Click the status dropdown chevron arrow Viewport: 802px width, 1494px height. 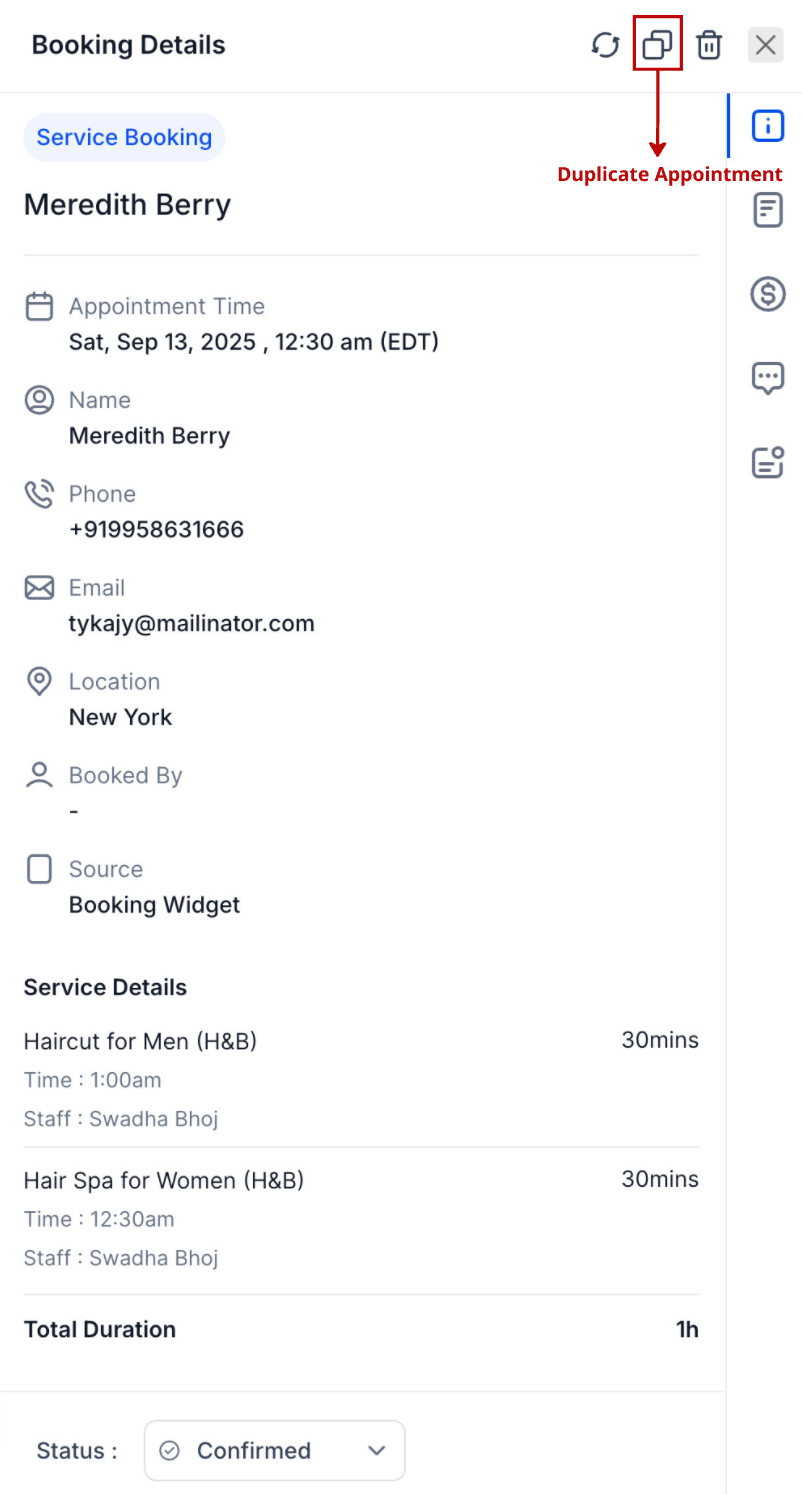click(x=377, y=1451)
